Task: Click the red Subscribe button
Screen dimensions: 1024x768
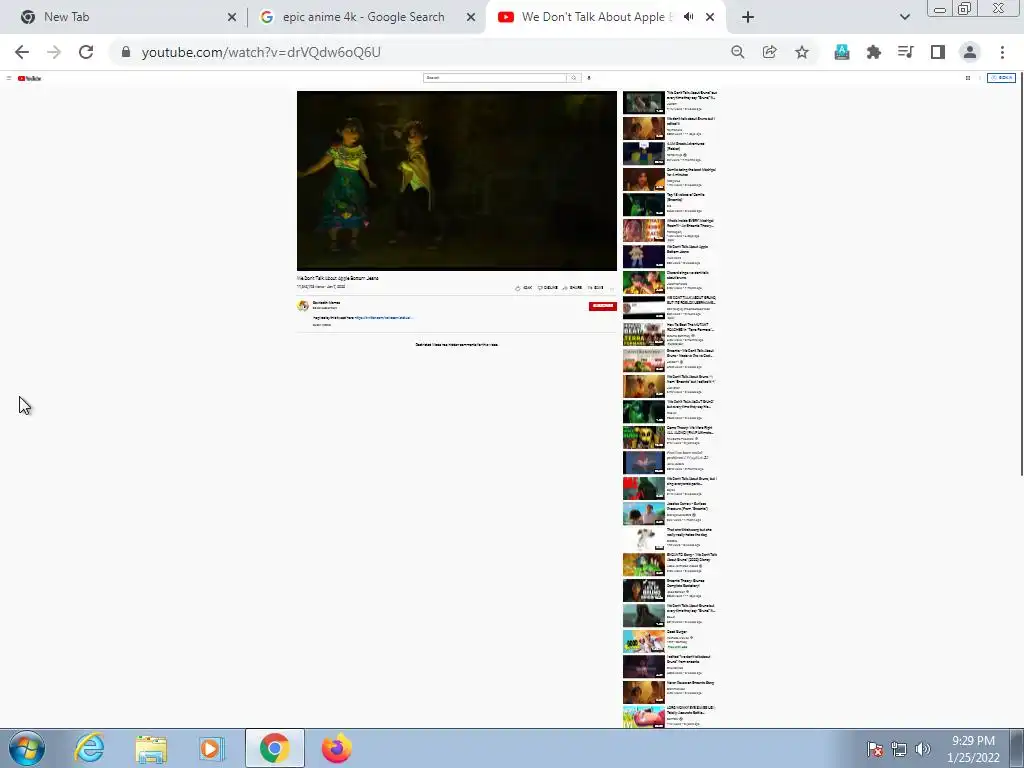Action: 602,306
